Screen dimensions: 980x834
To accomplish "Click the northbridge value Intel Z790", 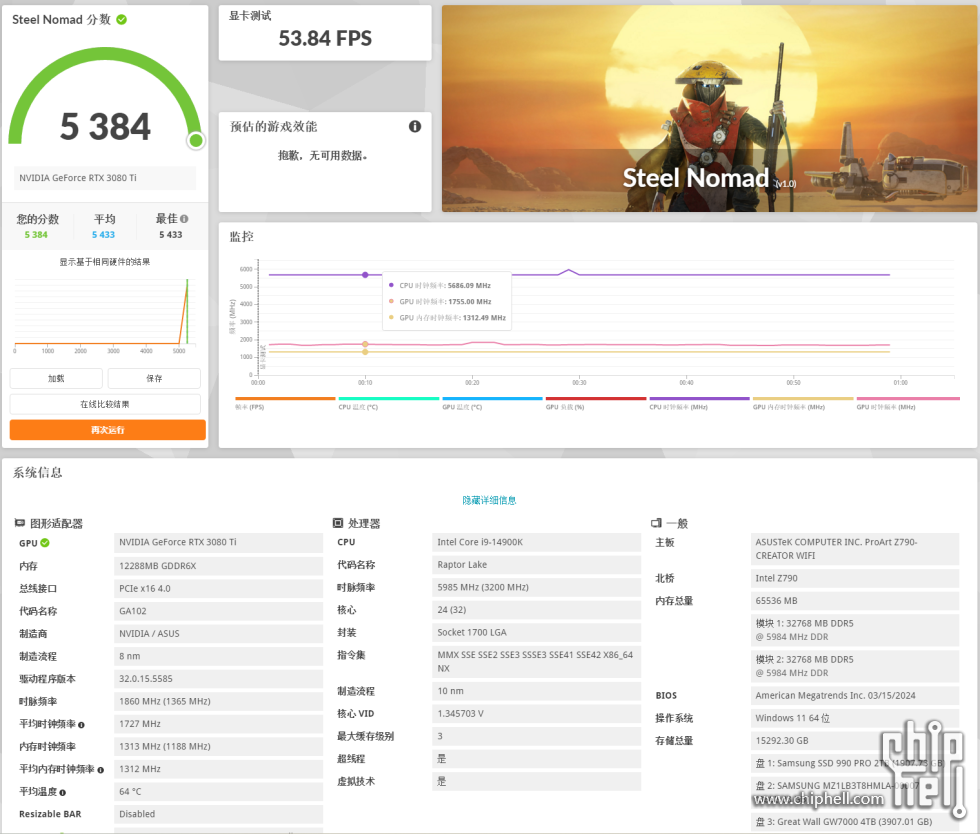I will pos(854,578).
